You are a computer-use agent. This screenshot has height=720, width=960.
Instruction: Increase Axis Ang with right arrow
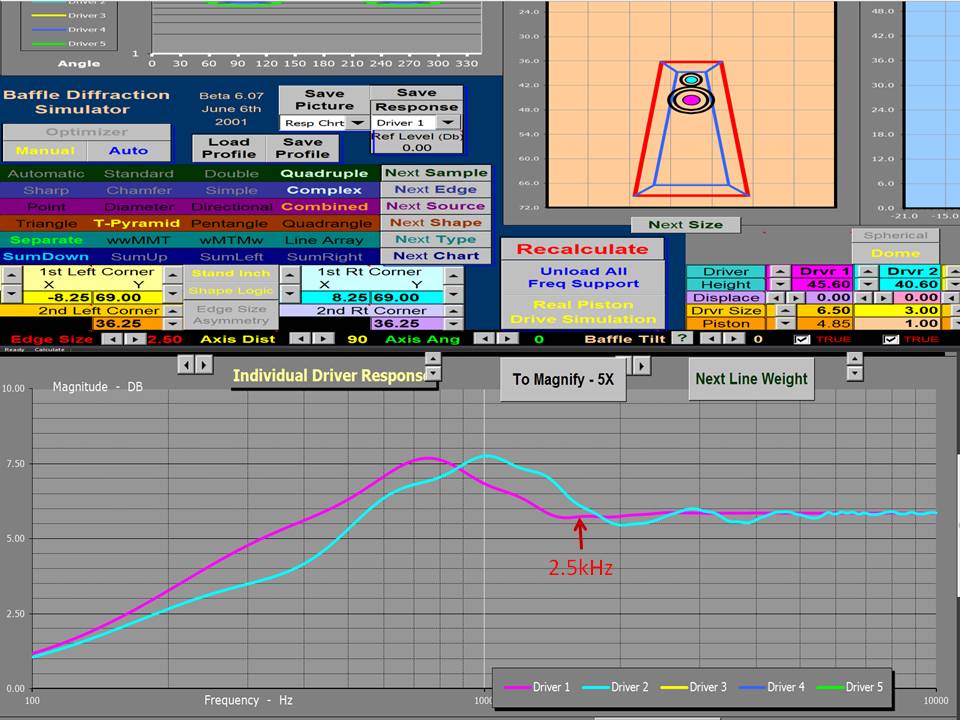coord(508,338)
